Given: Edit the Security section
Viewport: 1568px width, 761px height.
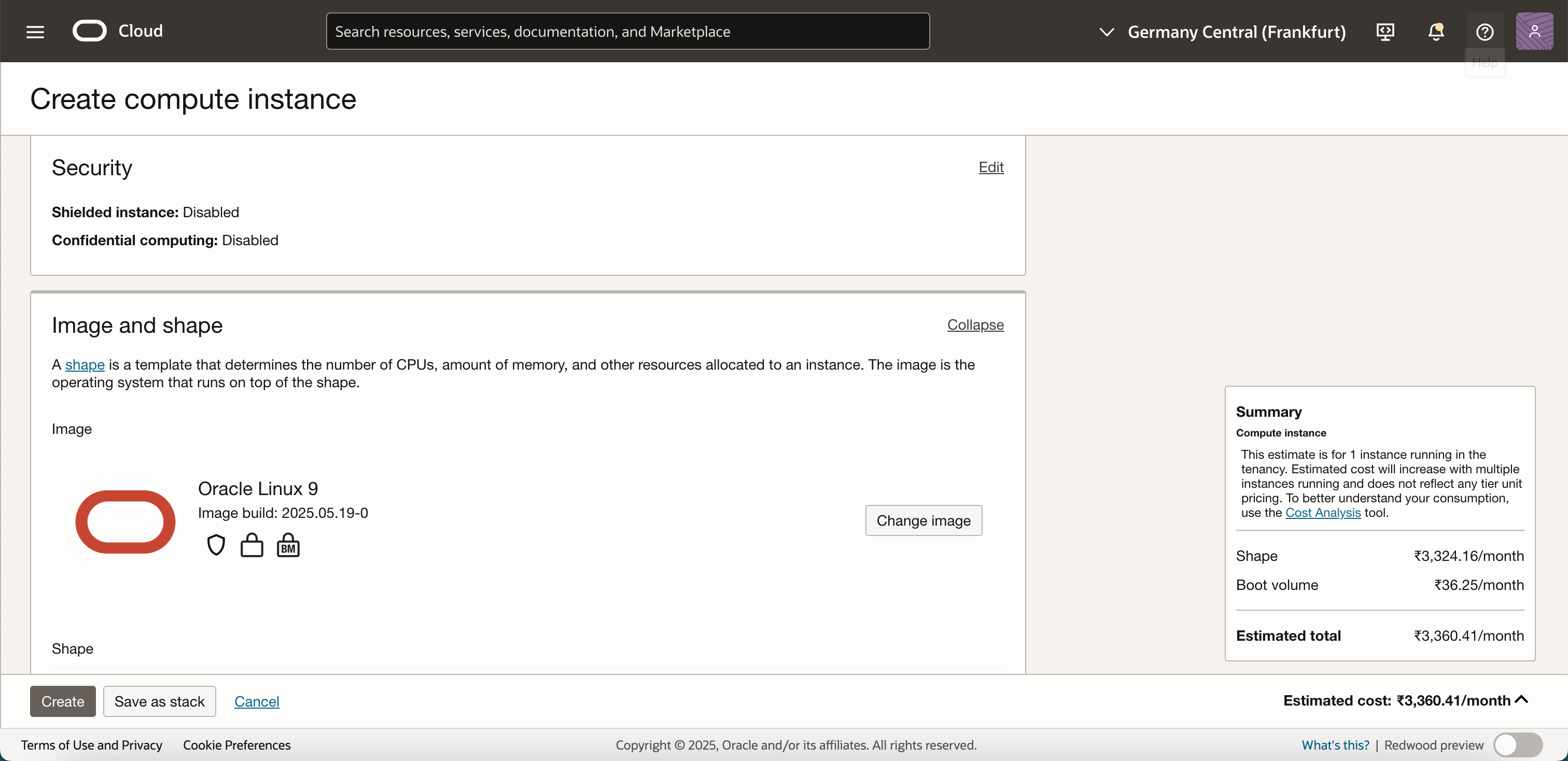Looking at the screenshot, I should tap(991, 167).
